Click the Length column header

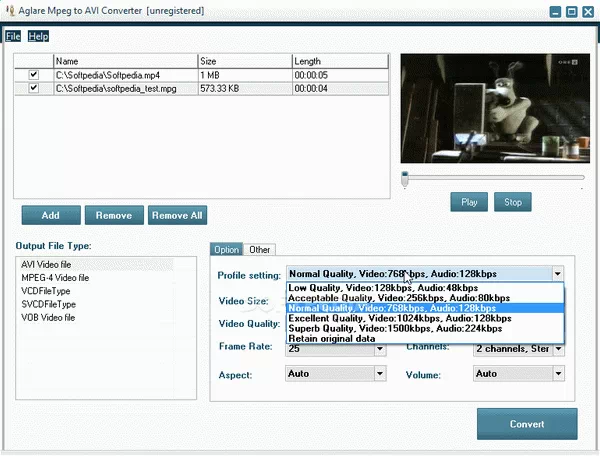[340, 61]
